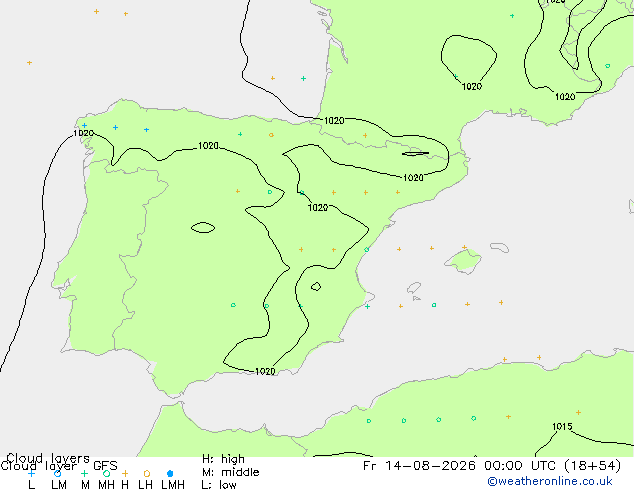Click the LM legend label text

pyautogui.click(x=59, y=485)
